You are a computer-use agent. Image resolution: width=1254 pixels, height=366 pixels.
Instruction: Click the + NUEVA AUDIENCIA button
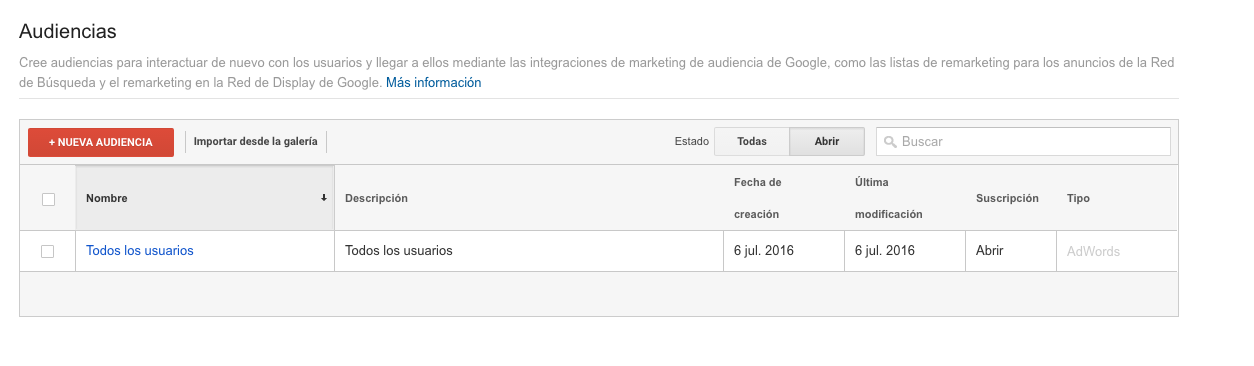click(x=101, y=142)
